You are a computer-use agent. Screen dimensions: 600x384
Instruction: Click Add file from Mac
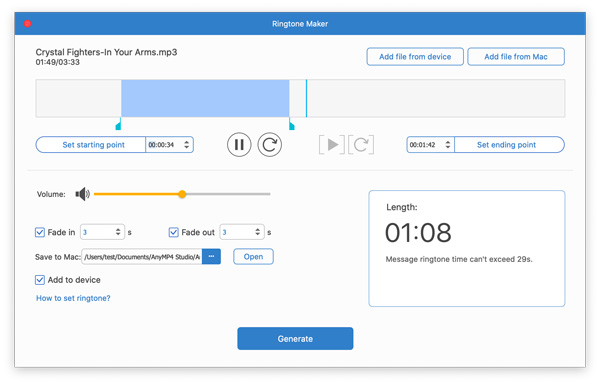pos(516,57)
